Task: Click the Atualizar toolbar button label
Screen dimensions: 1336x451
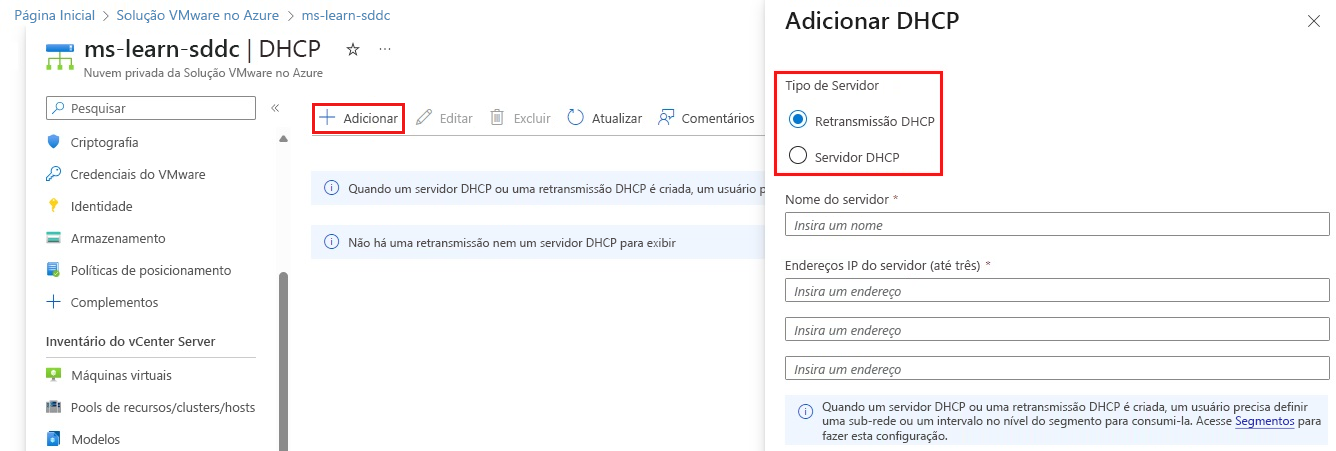Action: [617, 118]
